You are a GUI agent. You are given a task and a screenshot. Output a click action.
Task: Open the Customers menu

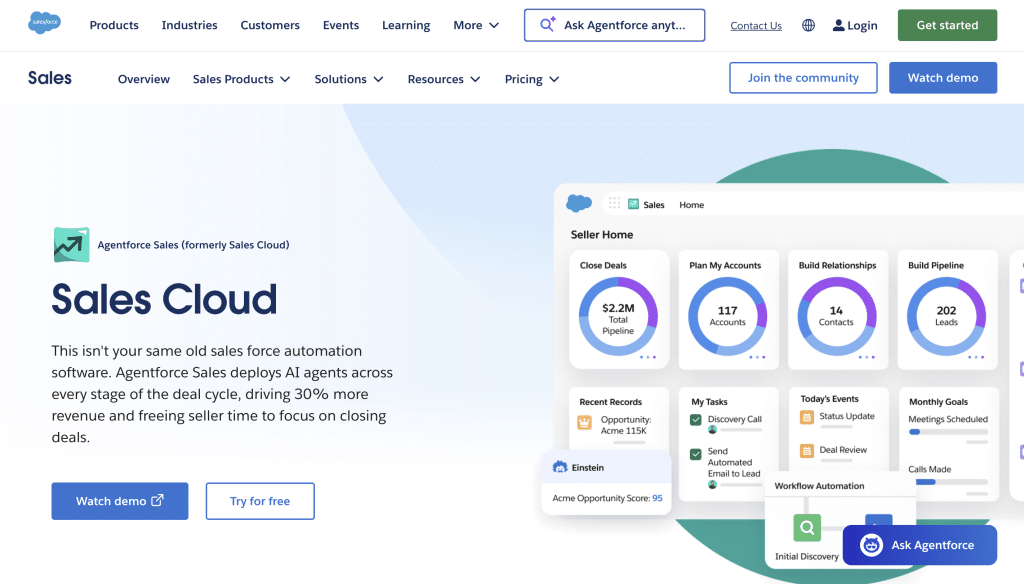click(270, 25)
